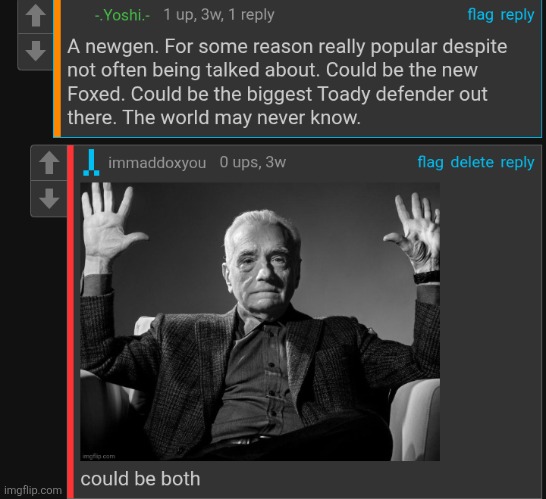The width and height of the screenshot is (546, 499).
Task: Click the '1 up, 3w, 1 reply' comment info
Action: pos(219,15)
